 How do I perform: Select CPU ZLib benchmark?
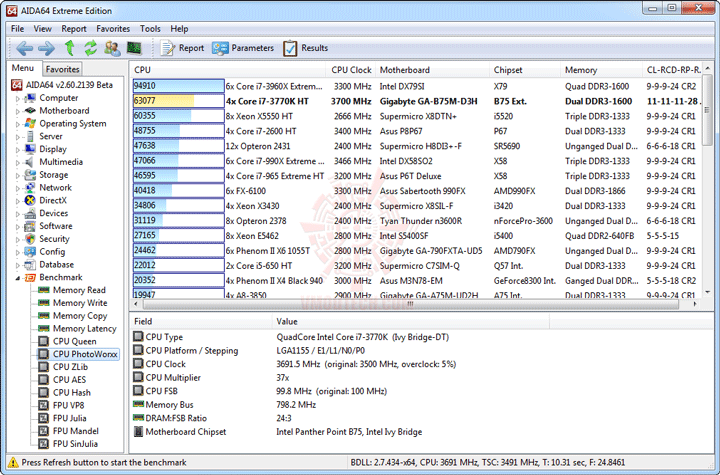pos(70,367)
